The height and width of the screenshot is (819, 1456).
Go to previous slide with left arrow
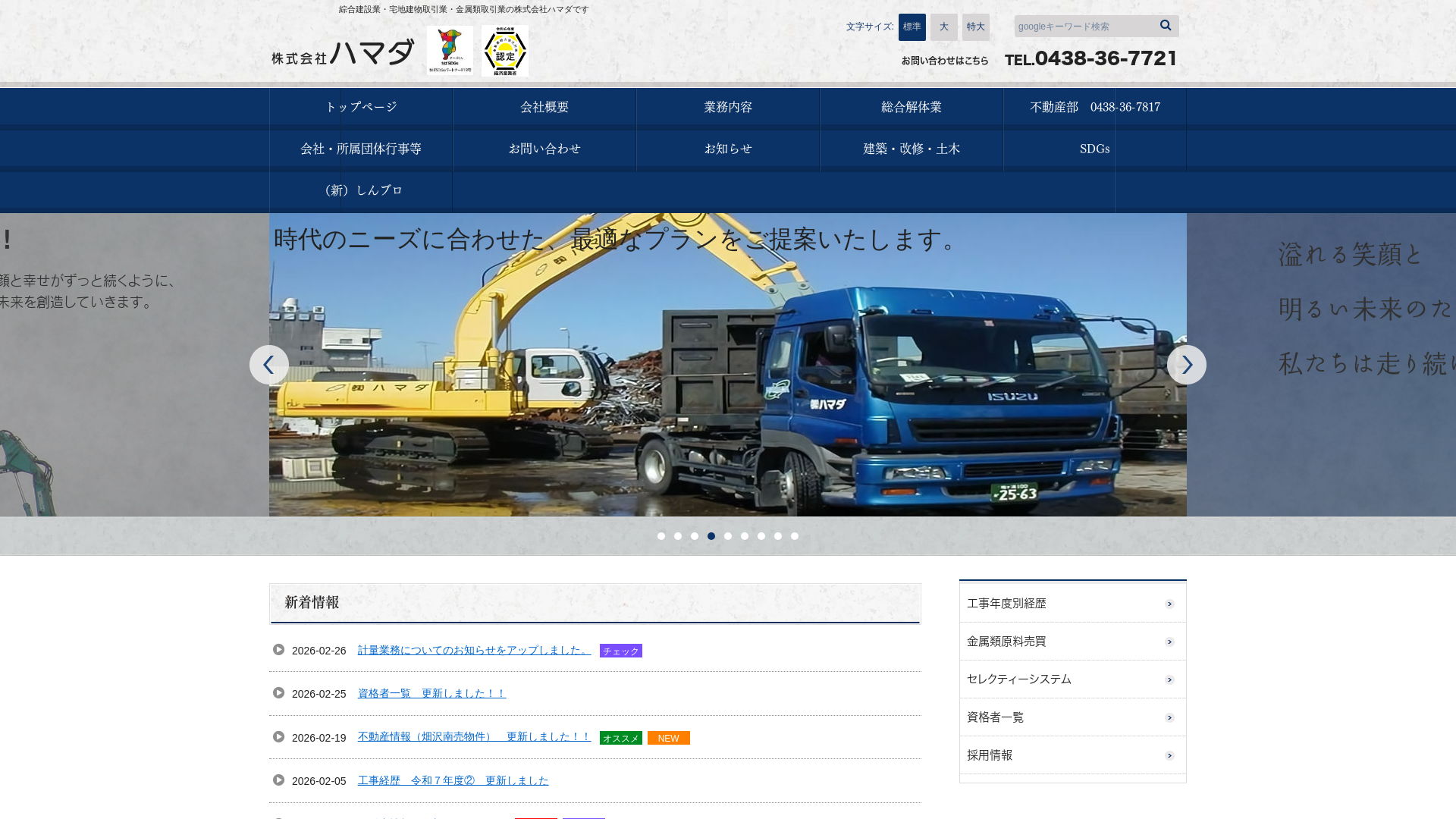coord(268,365)
